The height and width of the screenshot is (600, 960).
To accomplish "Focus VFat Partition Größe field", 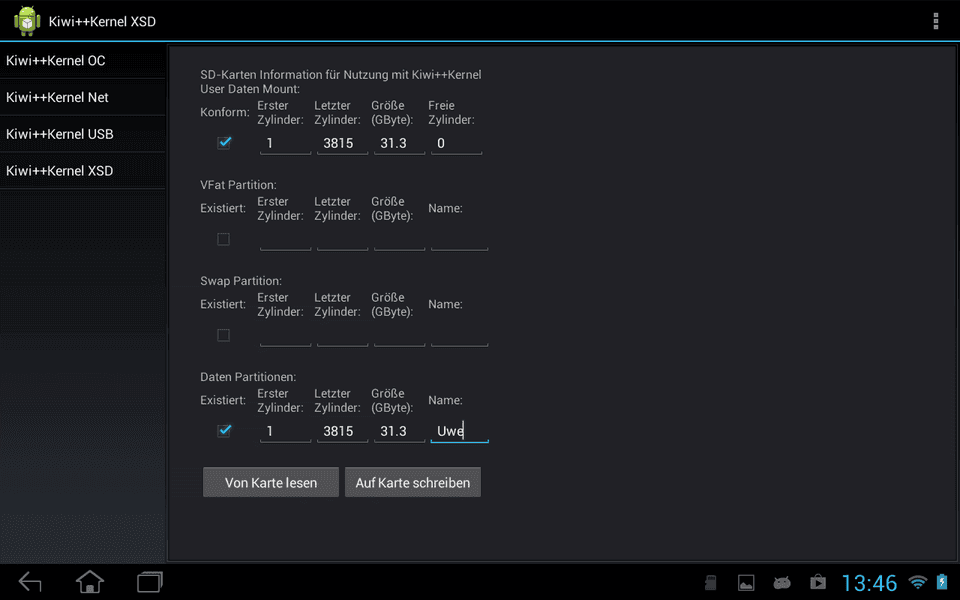I will (399, 239).
